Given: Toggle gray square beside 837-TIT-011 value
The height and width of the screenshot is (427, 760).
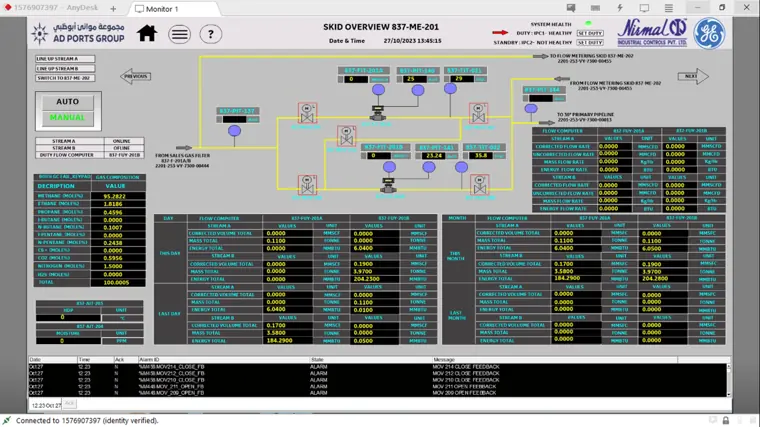Looking at the screenshot, I should click(x=447, y=79).
